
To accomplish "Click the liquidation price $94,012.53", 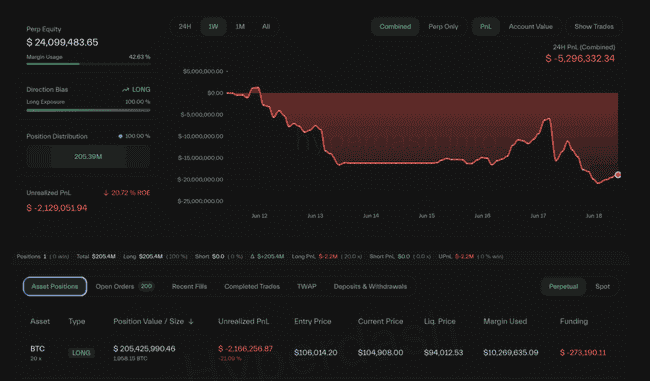I will (443, 353).
